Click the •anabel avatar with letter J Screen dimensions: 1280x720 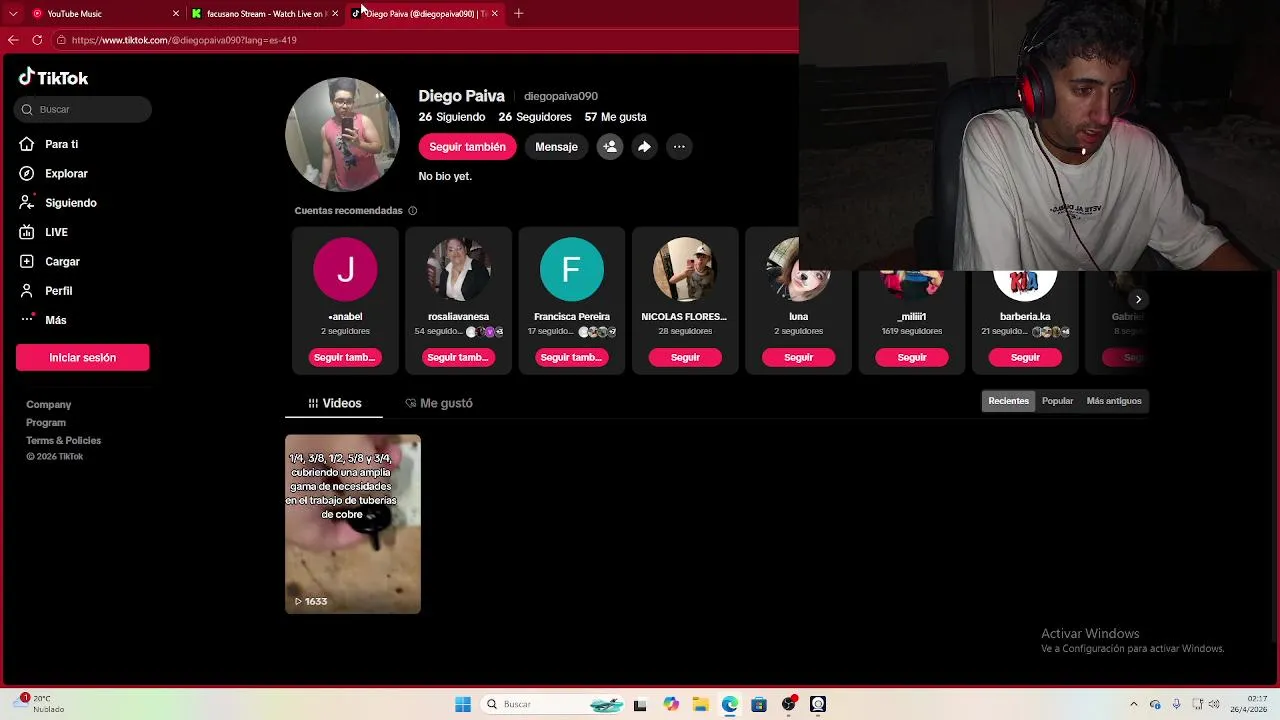point(345,269)
